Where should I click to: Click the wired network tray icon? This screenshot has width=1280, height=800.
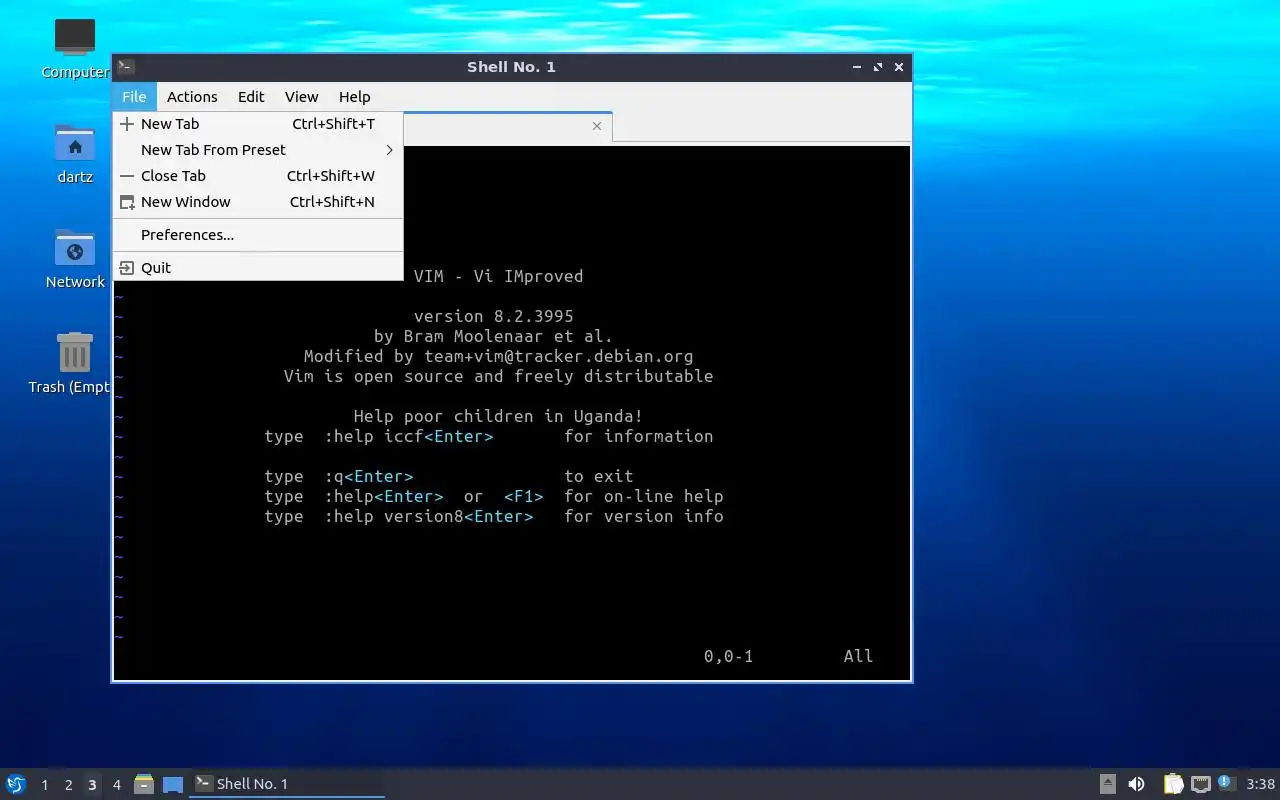point(1201,784)
